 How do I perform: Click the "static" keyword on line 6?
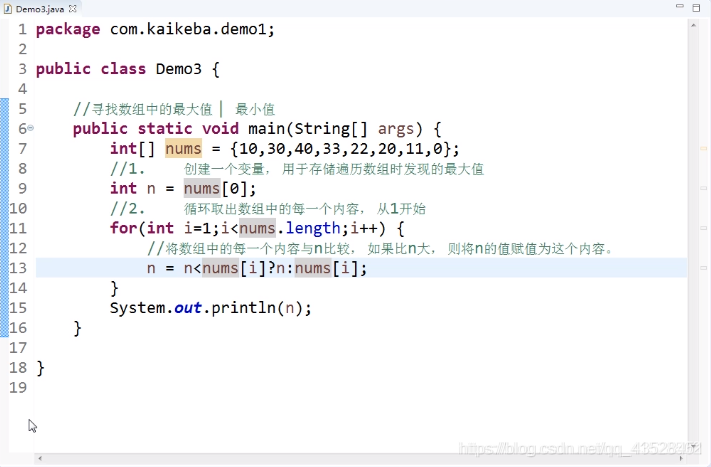coord(165,129)
